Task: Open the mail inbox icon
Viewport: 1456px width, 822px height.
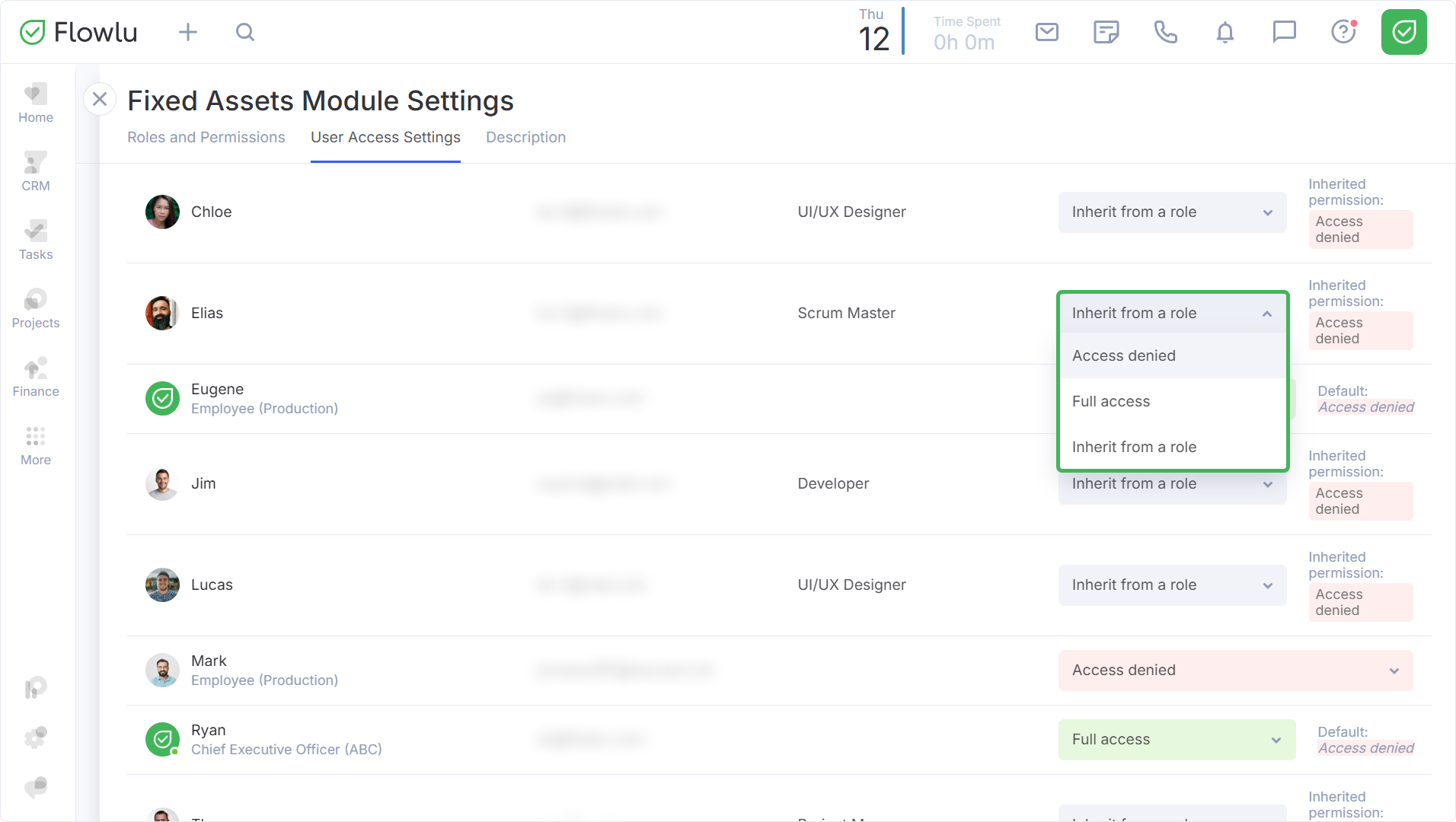Action: pyautogui.click(x=1047, y=32)
